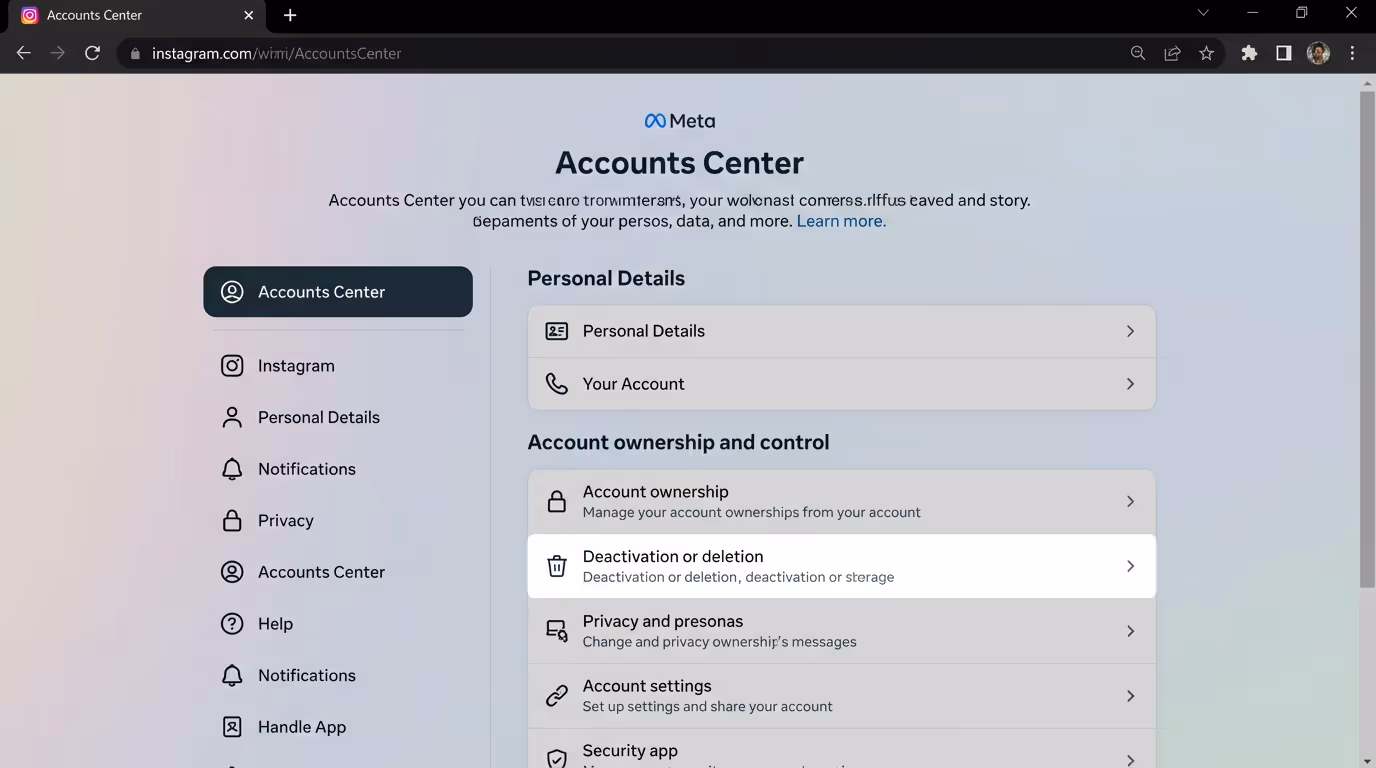This screenshot has height=768, width=1376.
Task: Click the Help question mark icon
Action: (232, 624)
